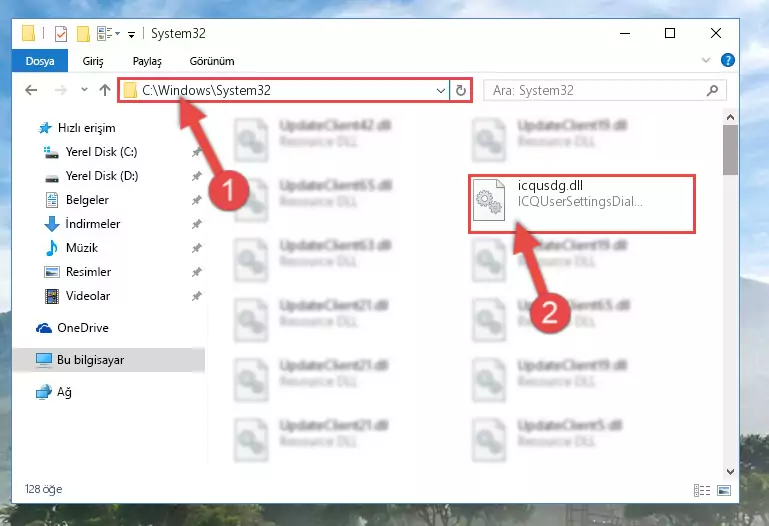Click the address bar path C:\Windows\System32
Viewport: 769px width, 526px height.
click(x=206, y=90)
